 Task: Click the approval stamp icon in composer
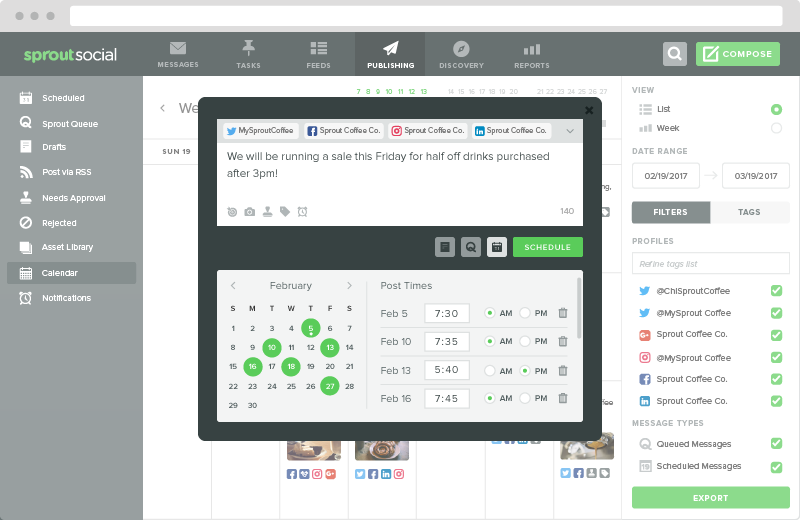(x=267, y=211)
